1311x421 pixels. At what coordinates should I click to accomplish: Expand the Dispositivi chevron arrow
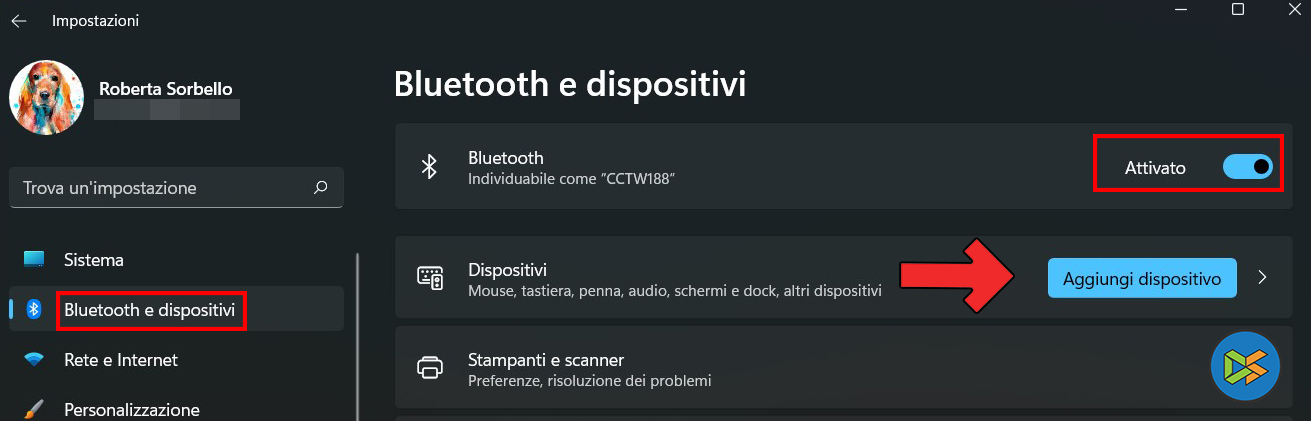point(1263,278)
